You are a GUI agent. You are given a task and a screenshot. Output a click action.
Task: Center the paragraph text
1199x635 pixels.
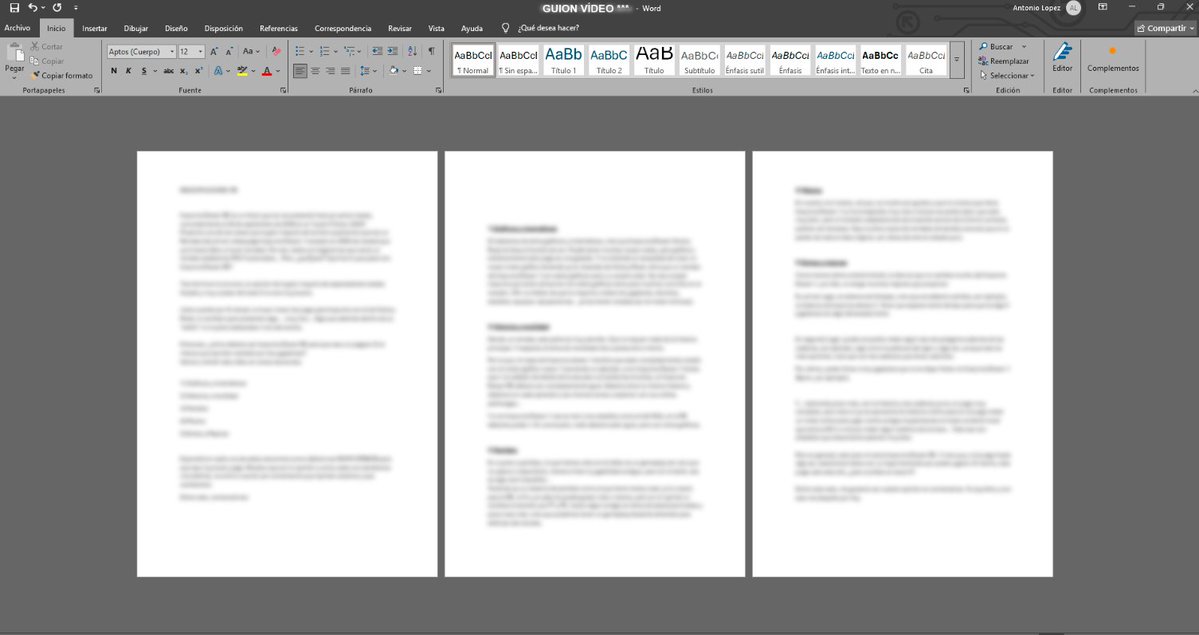pyautogui.click(x=315, y=71)
